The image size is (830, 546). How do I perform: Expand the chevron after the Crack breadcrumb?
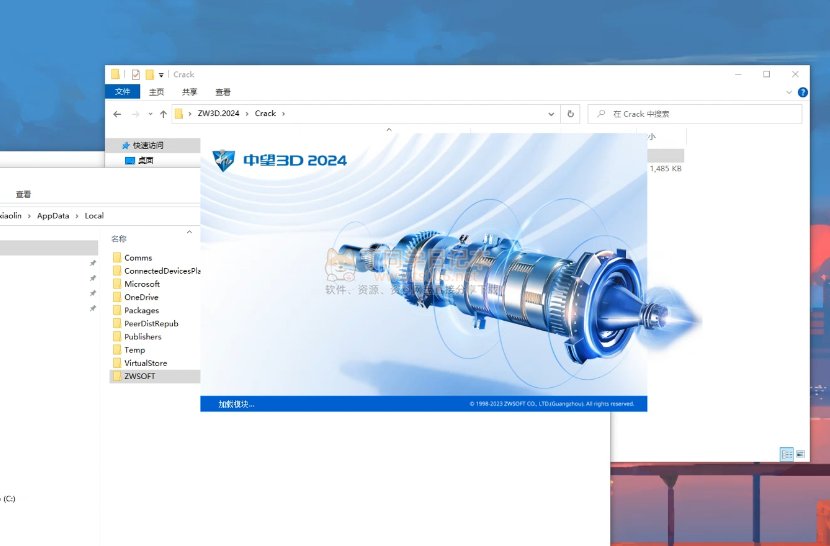[x=283, y=113]
